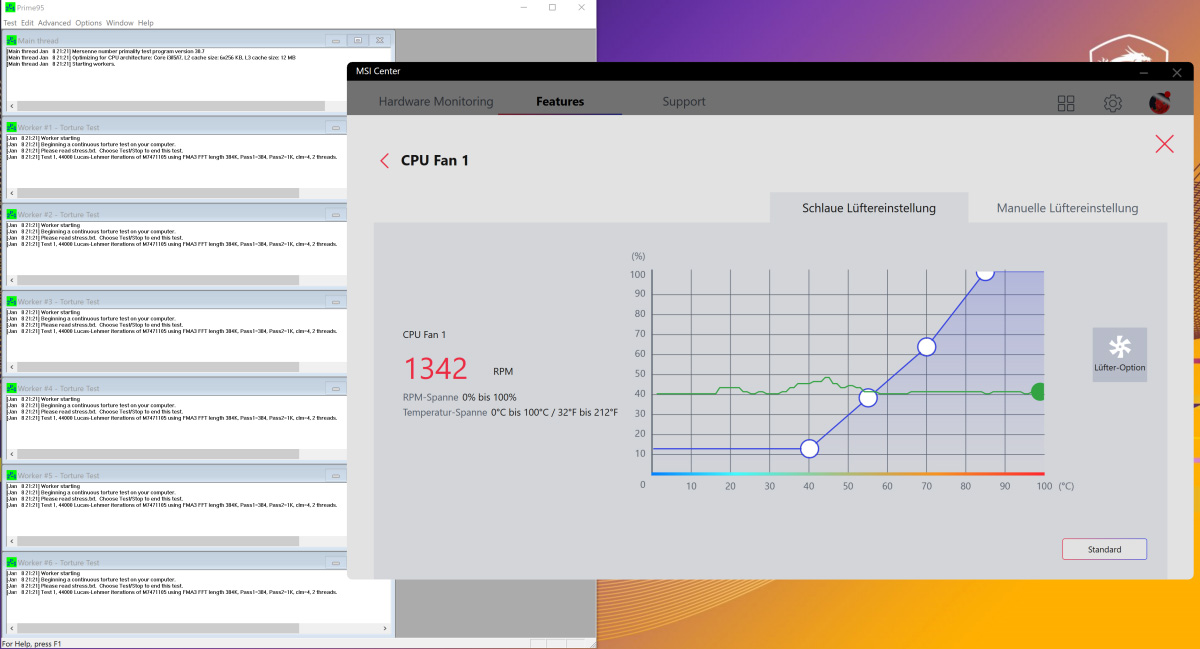Maximize the Main thread child window
This screenshot has height=649, width=1200.
tap(357, 40)
